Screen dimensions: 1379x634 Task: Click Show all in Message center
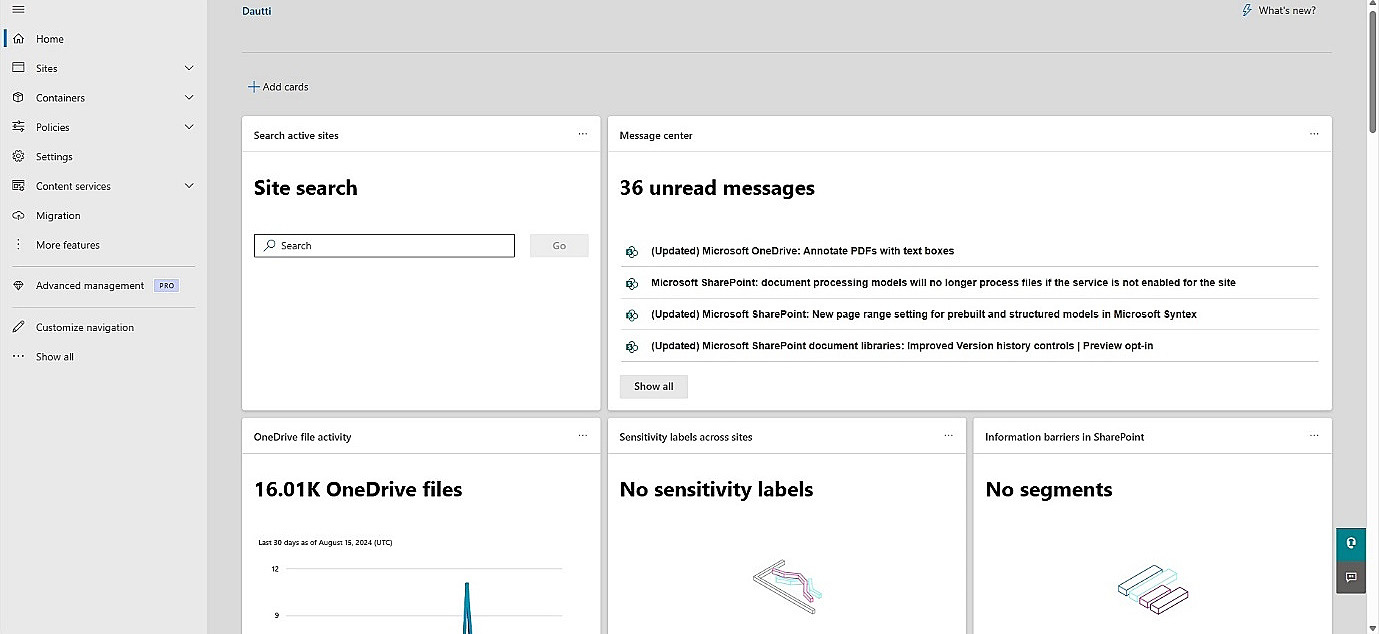click(654, 386)
